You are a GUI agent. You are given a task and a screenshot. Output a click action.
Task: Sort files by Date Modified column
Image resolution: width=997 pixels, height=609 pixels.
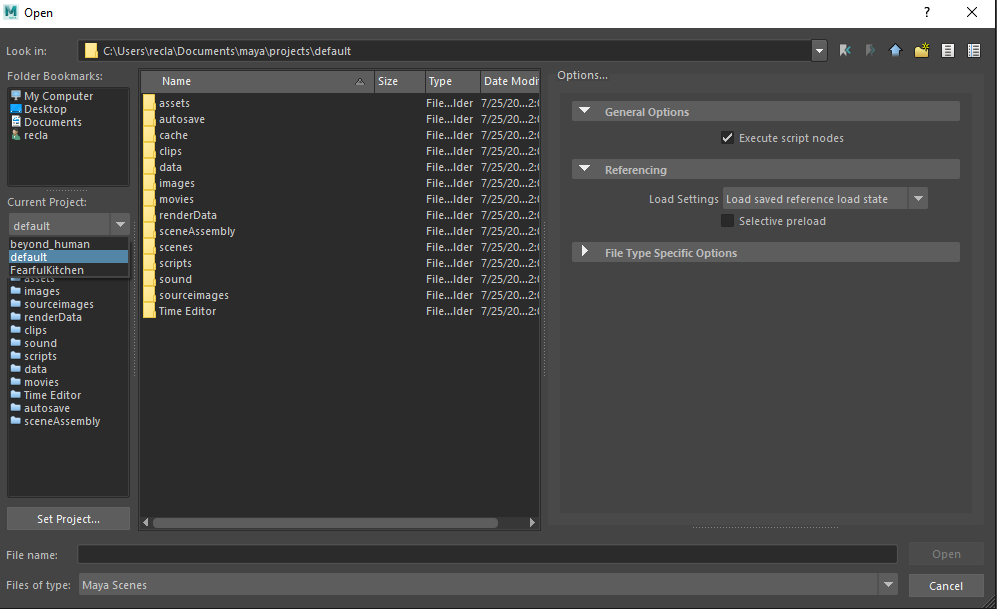point(510,81)
